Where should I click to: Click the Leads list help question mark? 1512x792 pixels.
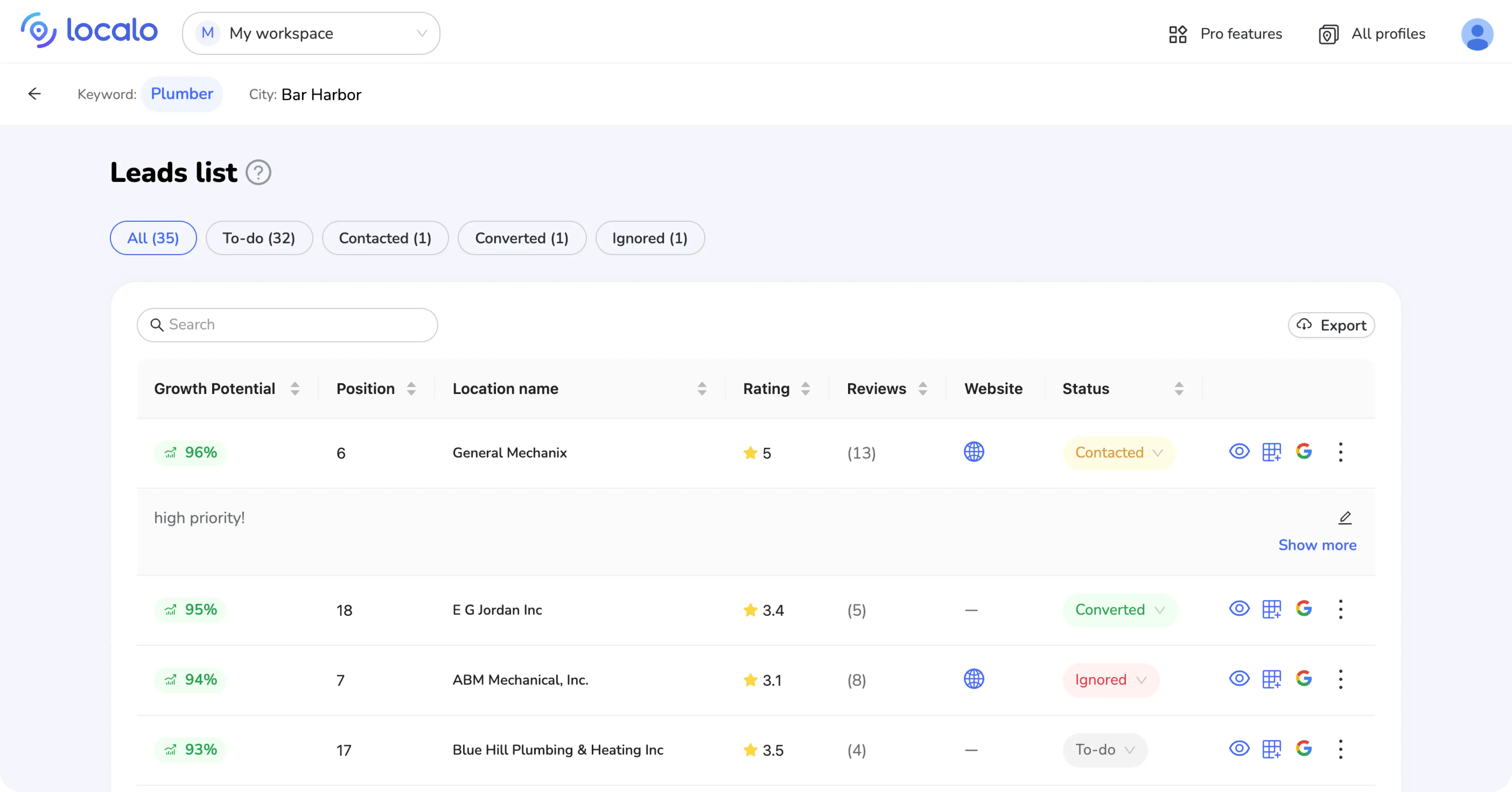(x=258, y=172)
